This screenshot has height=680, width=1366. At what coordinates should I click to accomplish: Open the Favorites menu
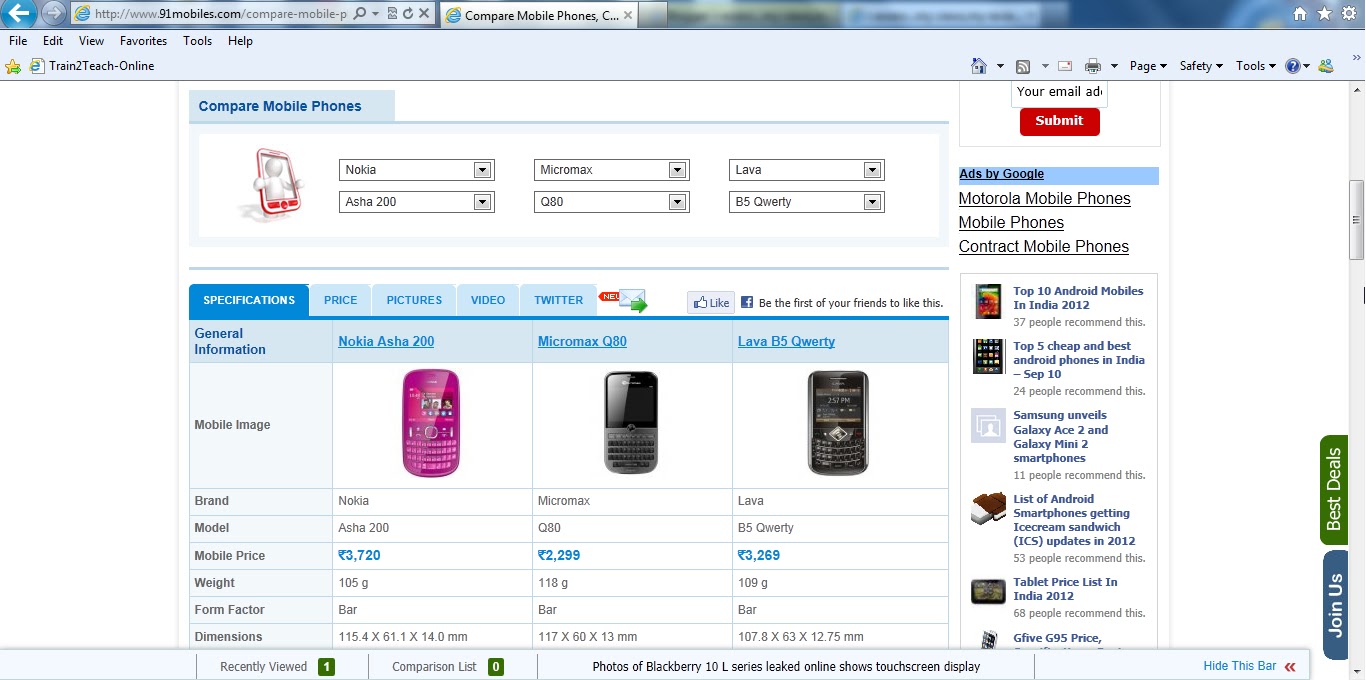pyautogui.click(x=143, y=41)
